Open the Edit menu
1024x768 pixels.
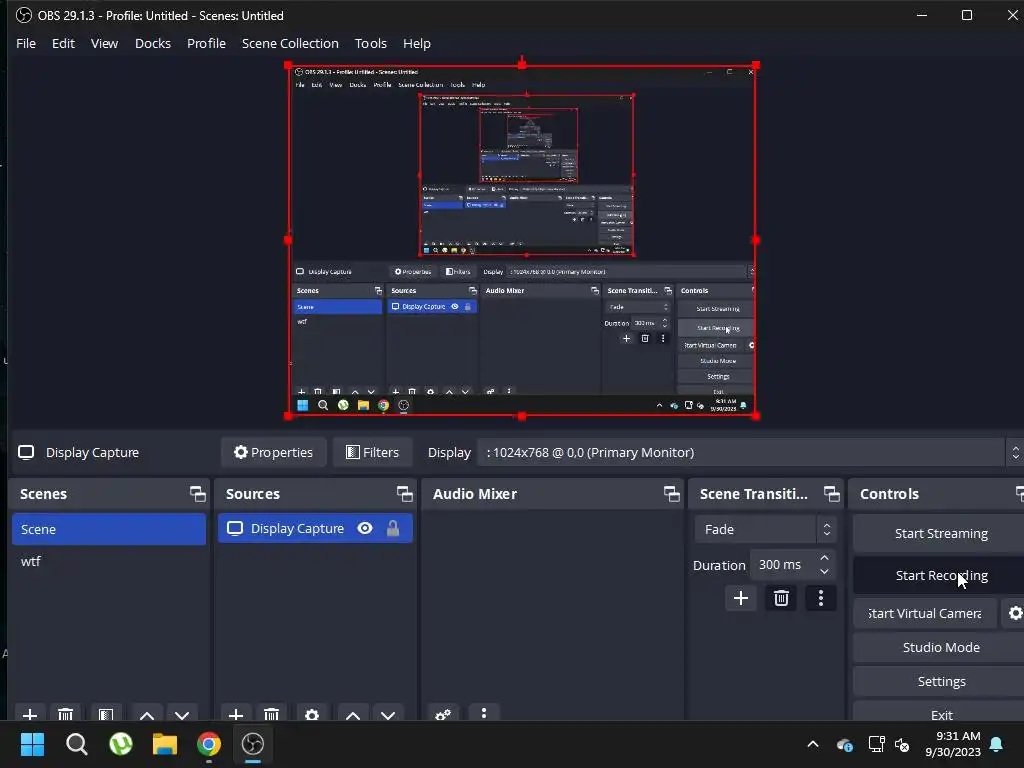point(63,43)
